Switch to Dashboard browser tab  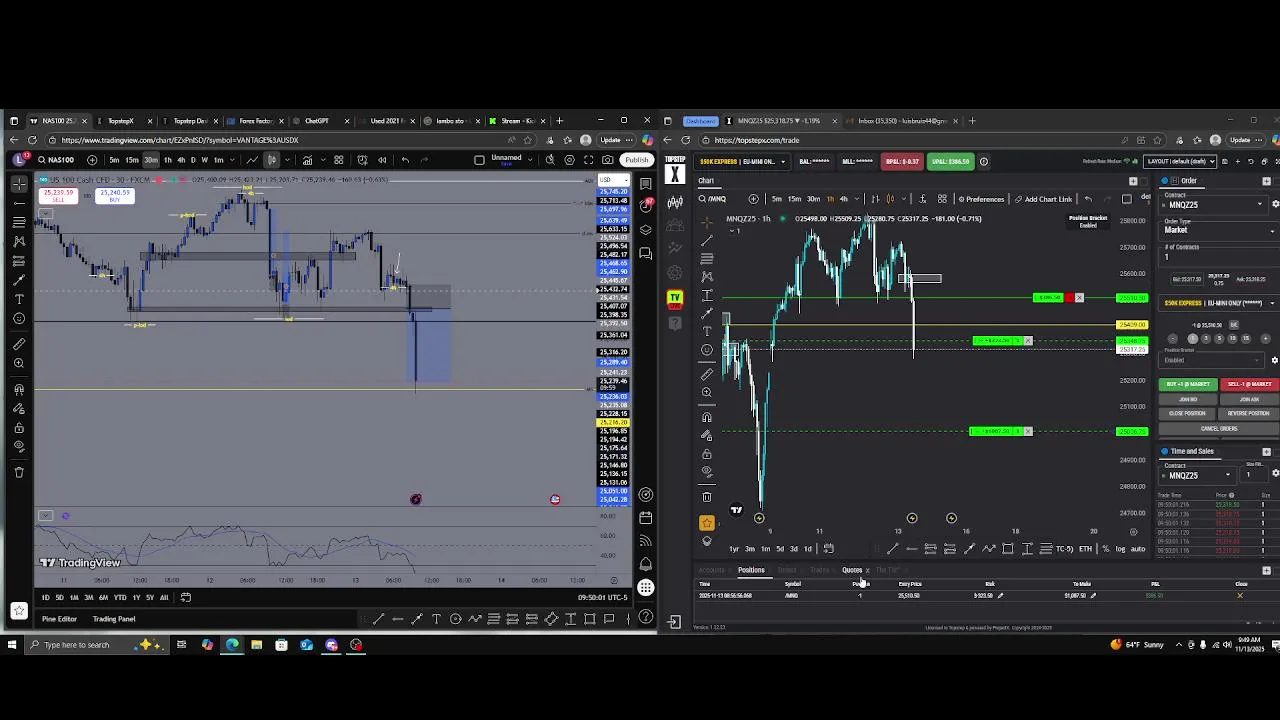click(700, 121)
